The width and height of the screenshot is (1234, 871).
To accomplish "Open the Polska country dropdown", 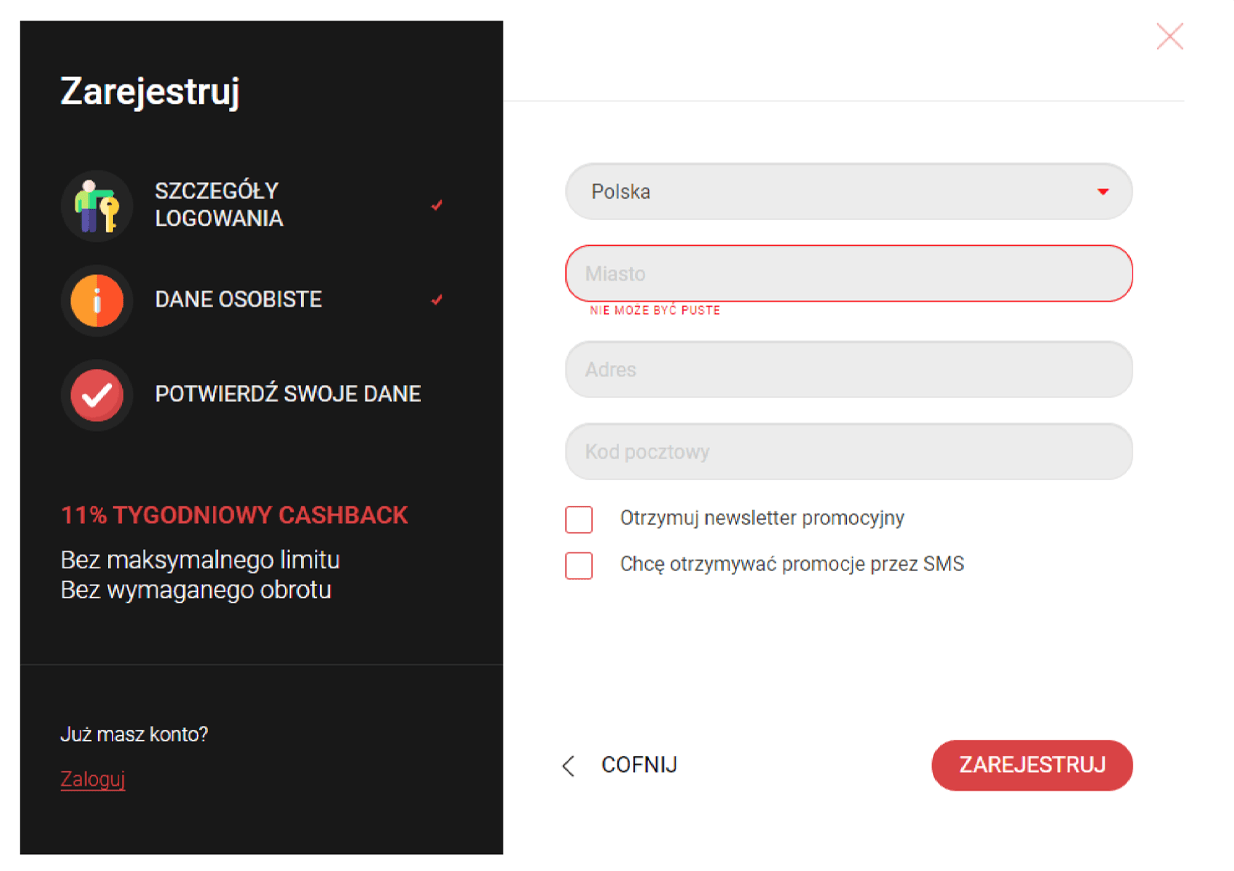I will pos(848,192).
